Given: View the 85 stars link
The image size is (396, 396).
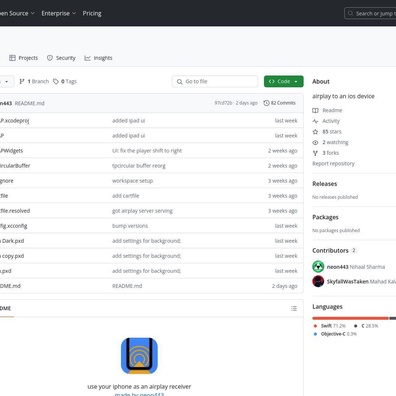Looking at the screenshot, I should pyautogui.click(x=332, y=132).
